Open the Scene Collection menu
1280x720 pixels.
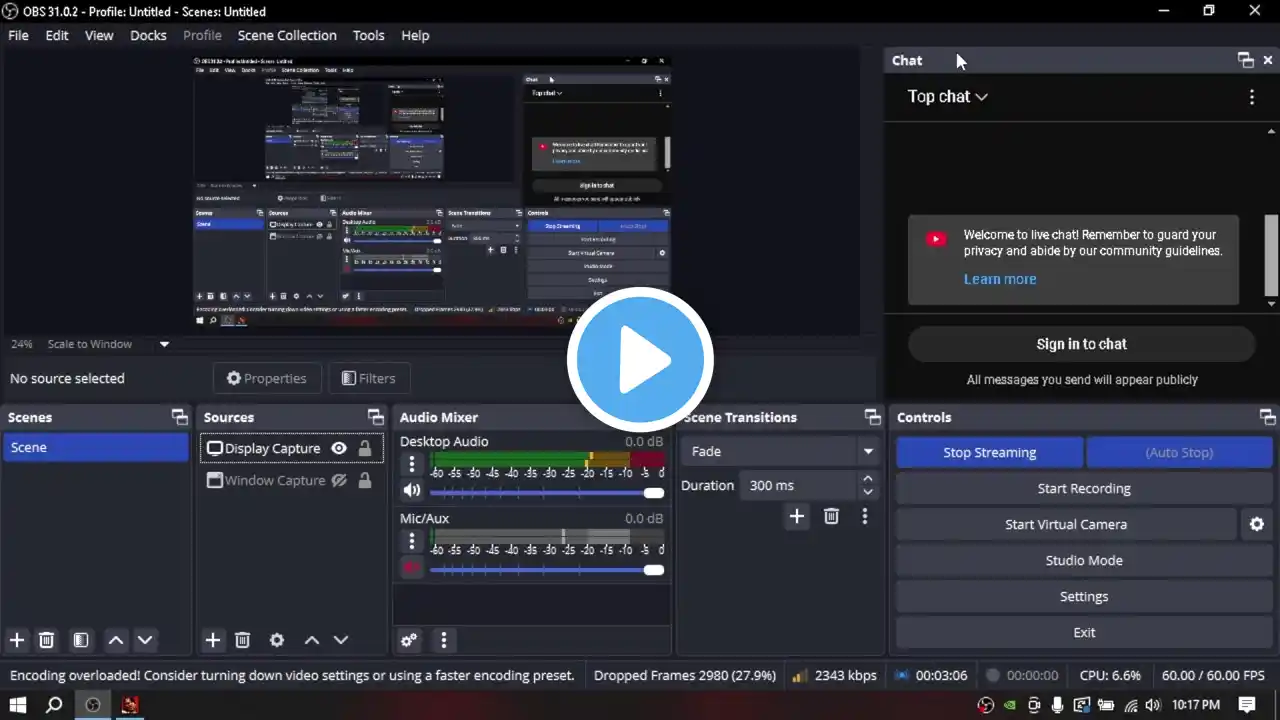point(287,35)
